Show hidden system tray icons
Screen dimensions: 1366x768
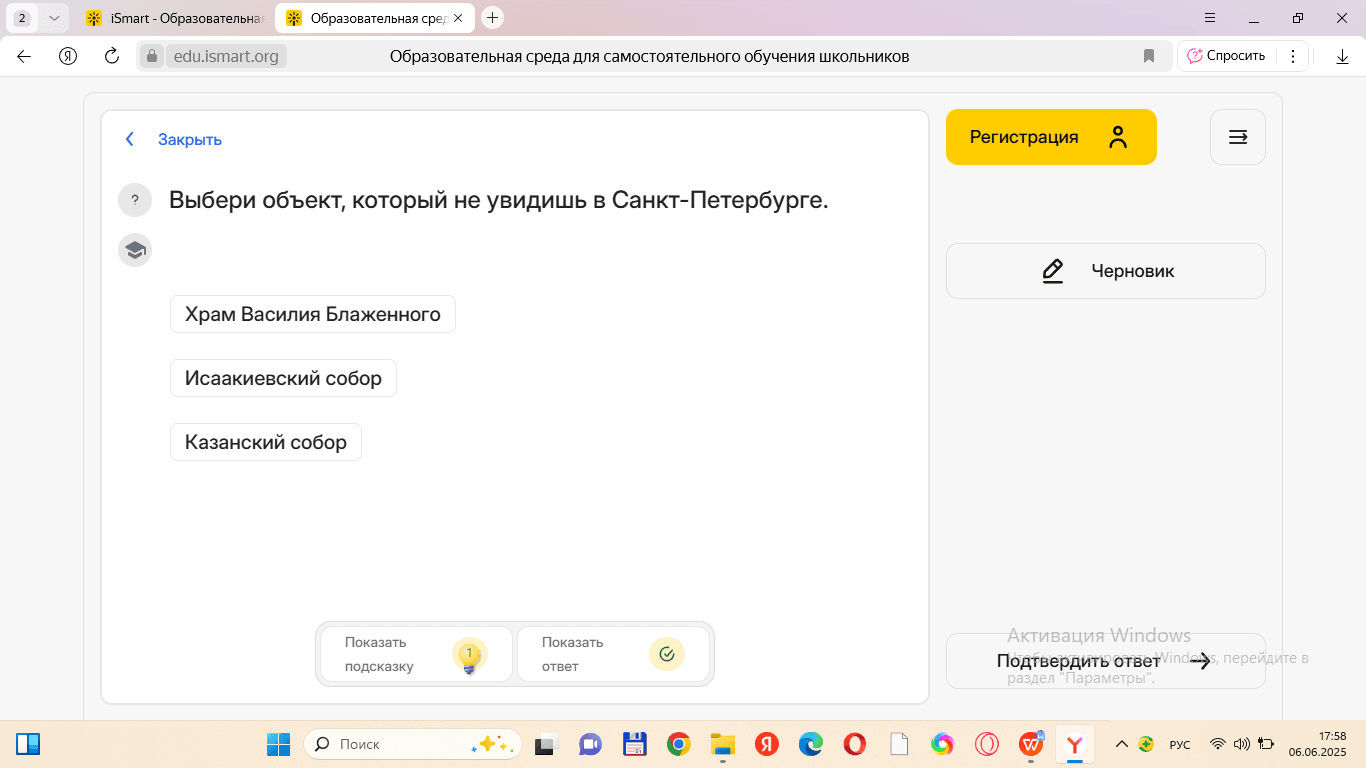coord(1121,744)
